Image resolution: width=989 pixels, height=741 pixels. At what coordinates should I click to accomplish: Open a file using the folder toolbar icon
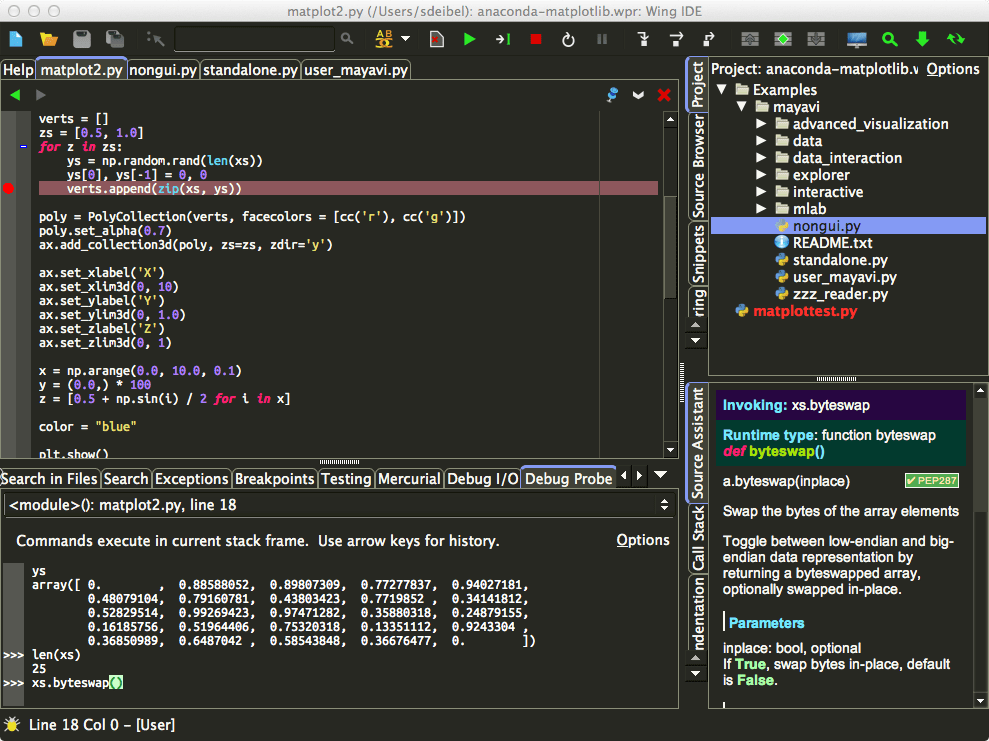click(48, 37)
